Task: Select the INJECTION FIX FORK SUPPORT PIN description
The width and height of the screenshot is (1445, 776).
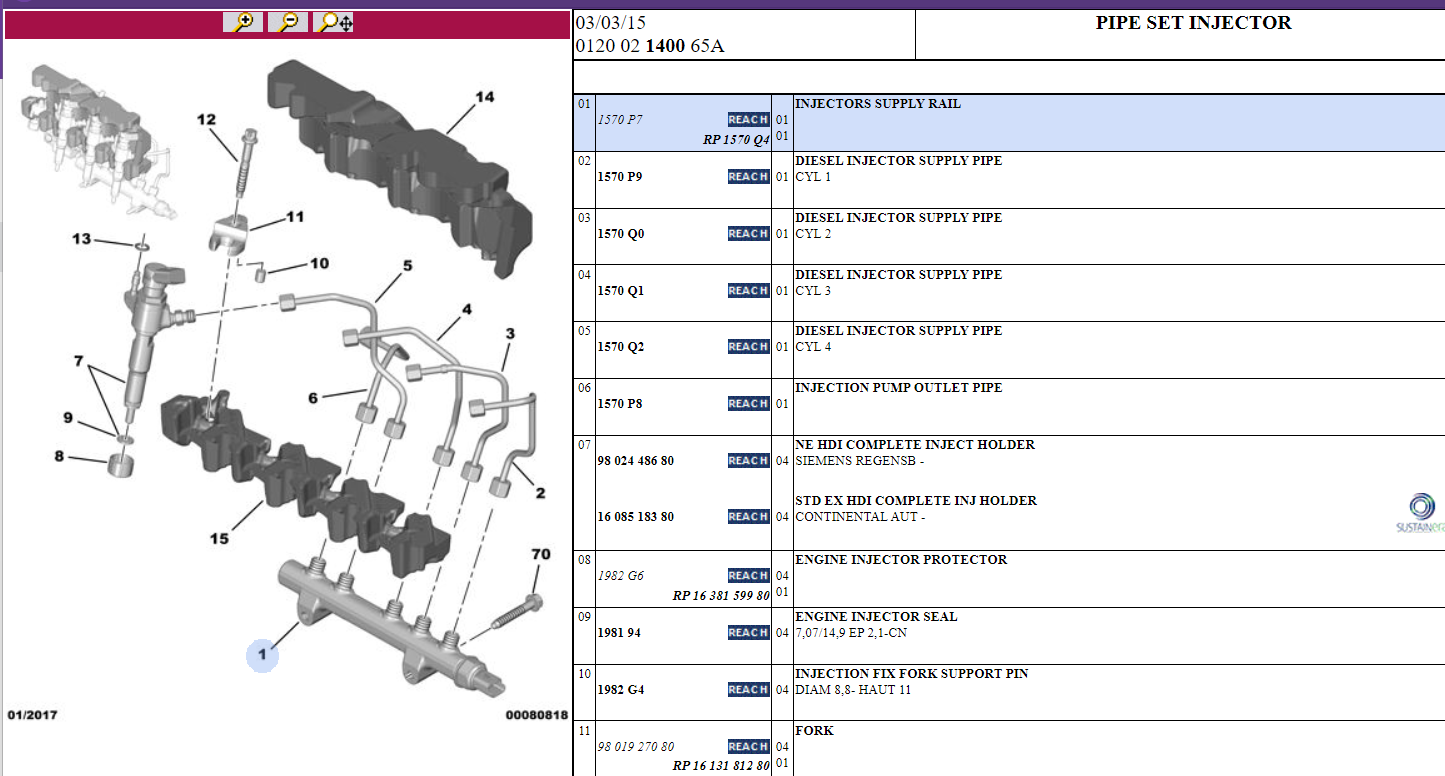Action: 912,674
